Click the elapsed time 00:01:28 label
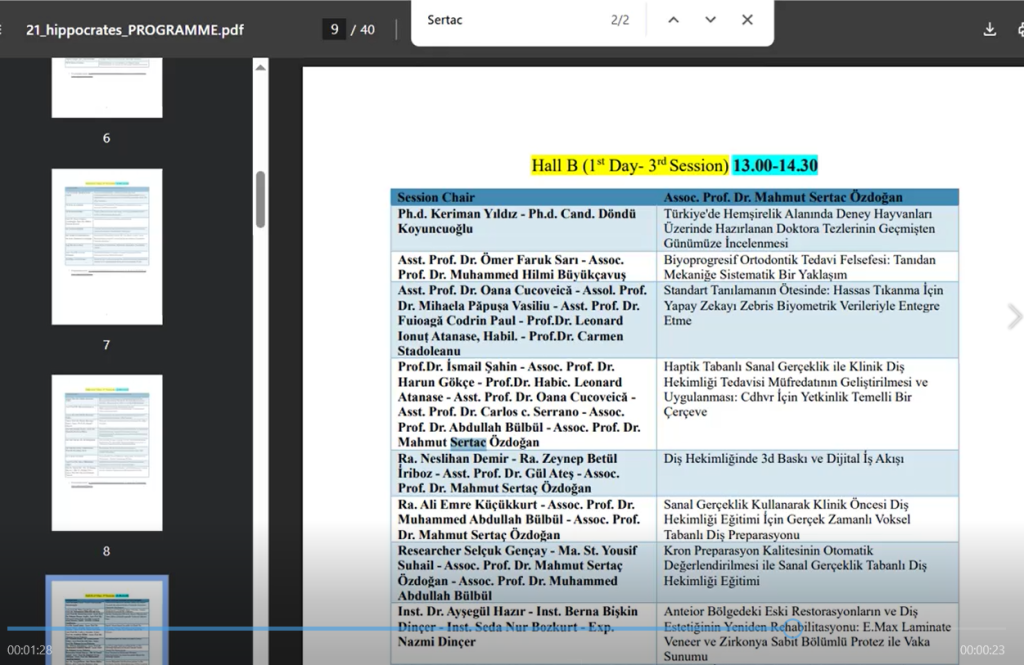The height and width of the screenshot is (665, 1024). coord(29,650)
